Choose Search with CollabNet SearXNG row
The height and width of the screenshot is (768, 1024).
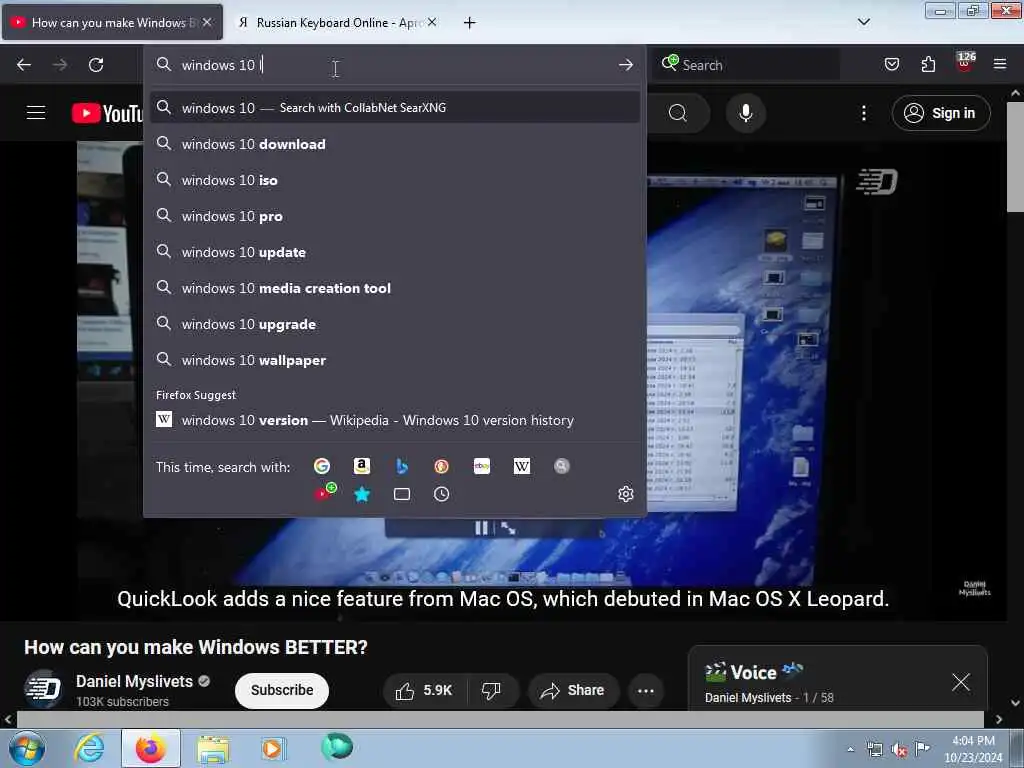pyautogui.click(x=394, y=108)
